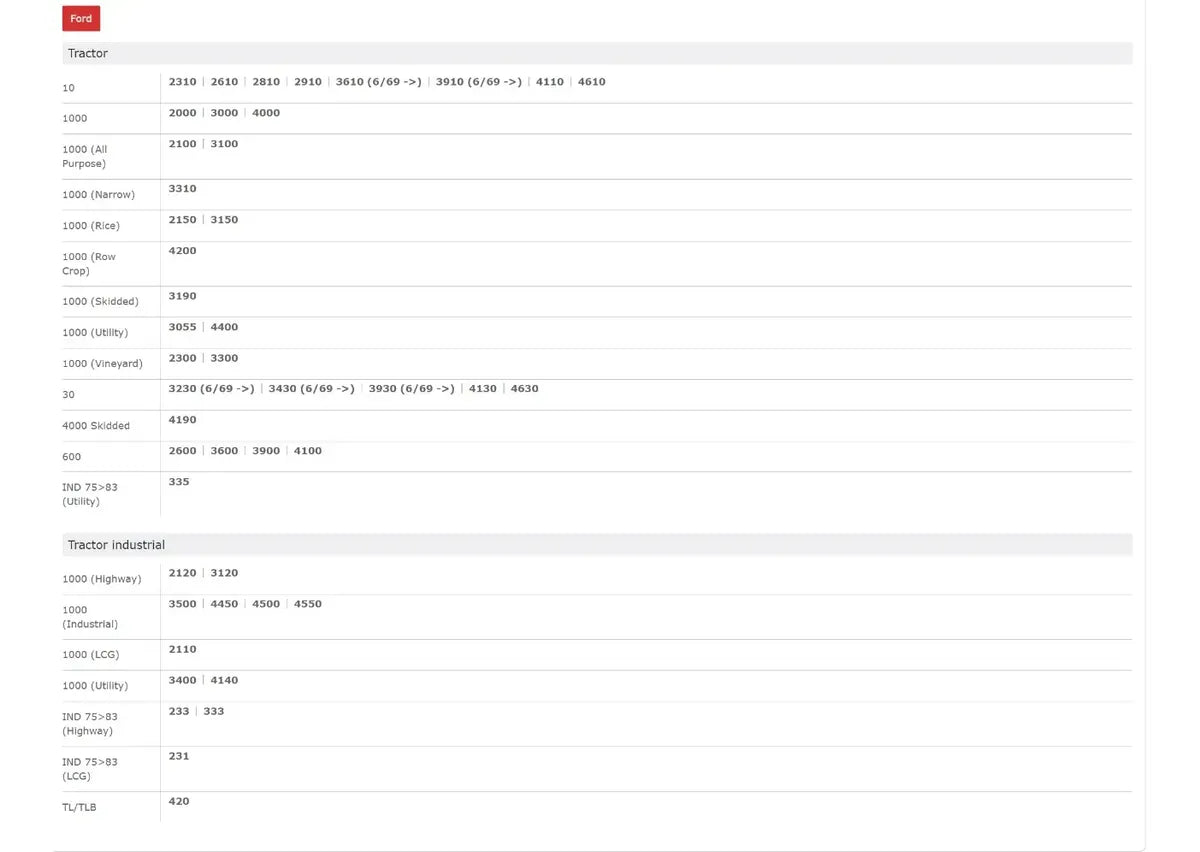Select the 3000 model link
The image size is (1200, 852).
[225, 113]
